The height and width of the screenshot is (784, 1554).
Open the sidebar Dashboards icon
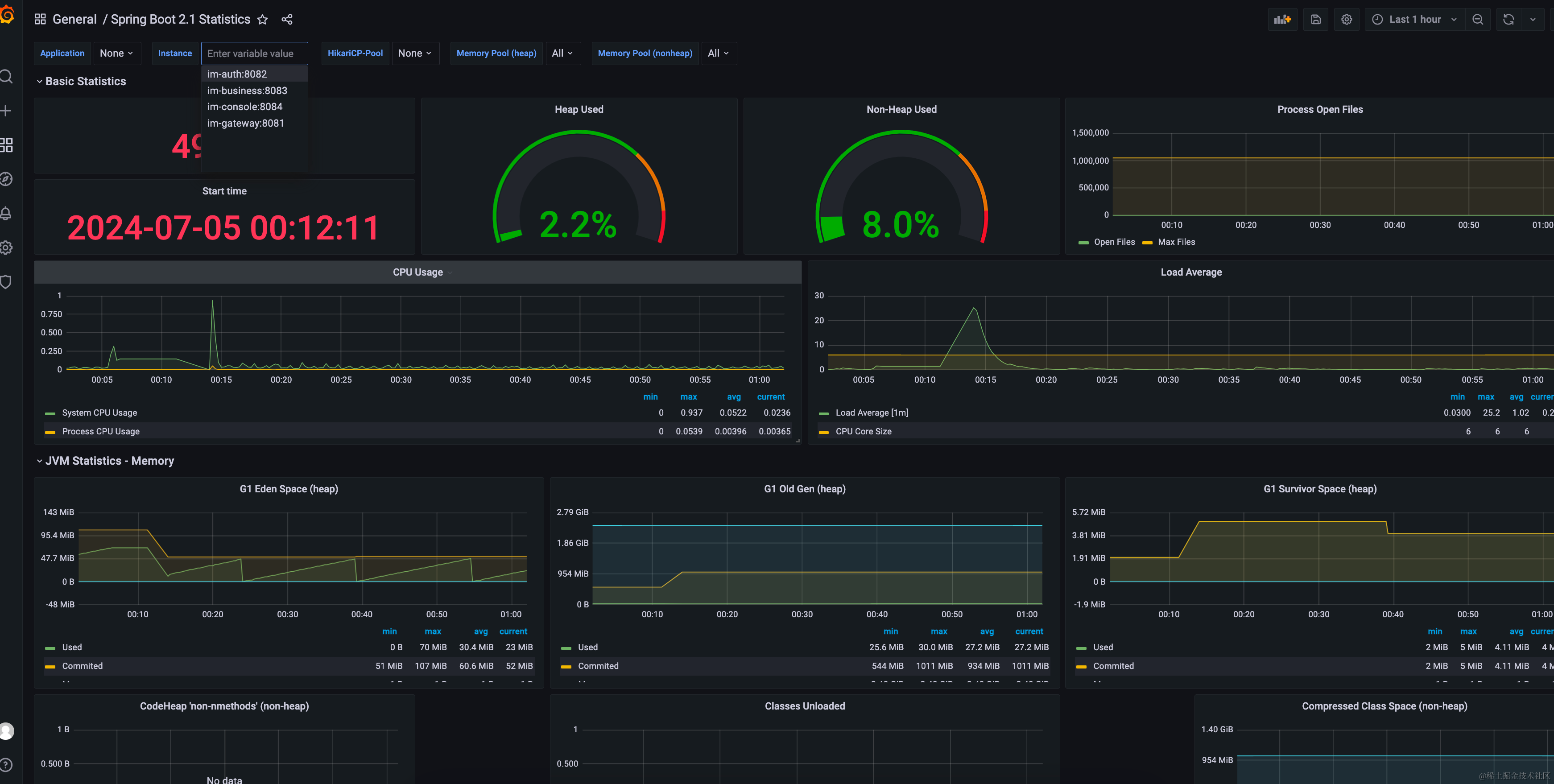click(x=6, y=145)
